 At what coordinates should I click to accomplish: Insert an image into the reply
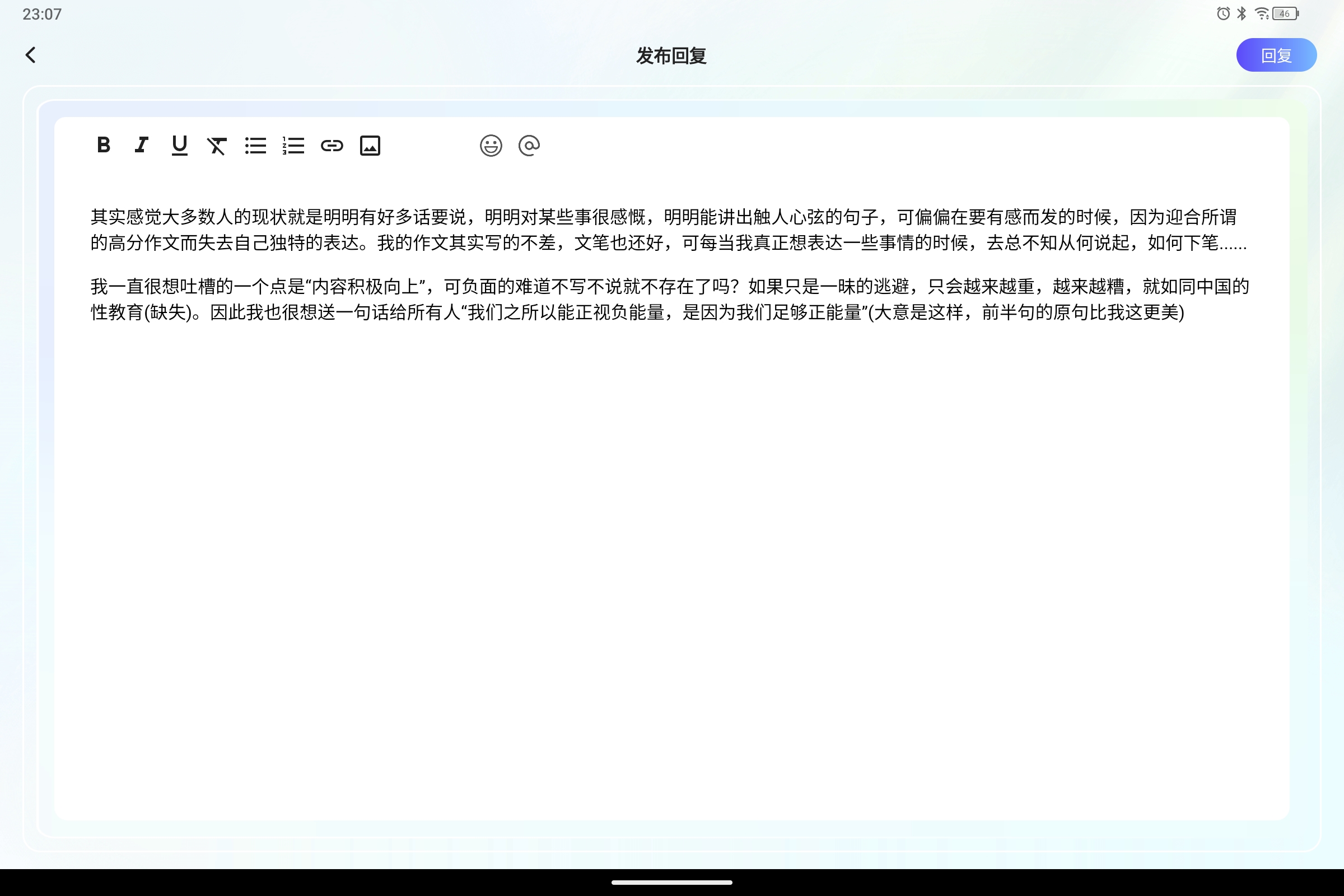tap(370, 145)
